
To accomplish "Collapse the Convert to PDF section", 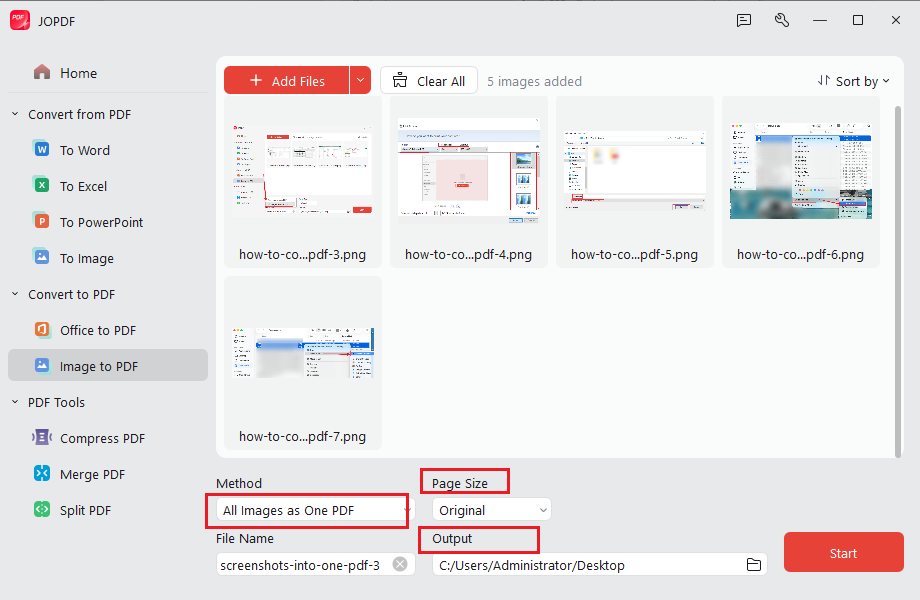I will tap(15, 294).
